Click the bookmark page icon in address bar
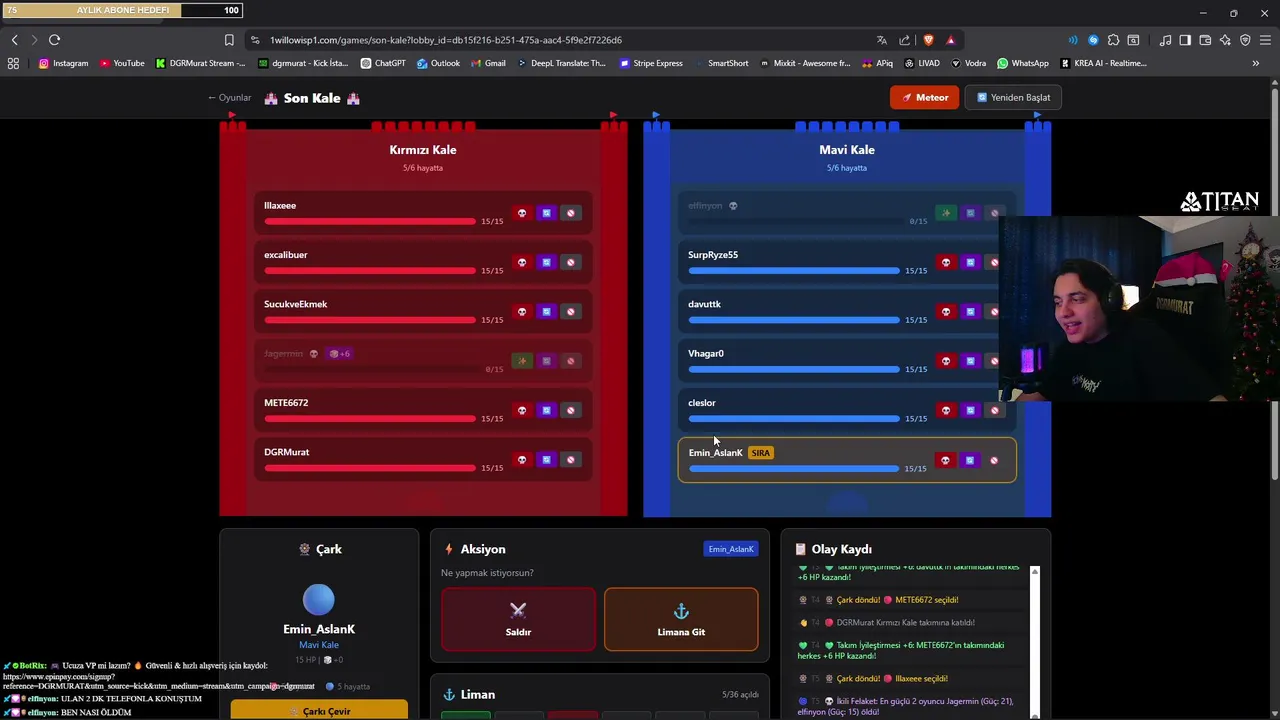This screenshot has width=1280, height=720. (229, 40)
